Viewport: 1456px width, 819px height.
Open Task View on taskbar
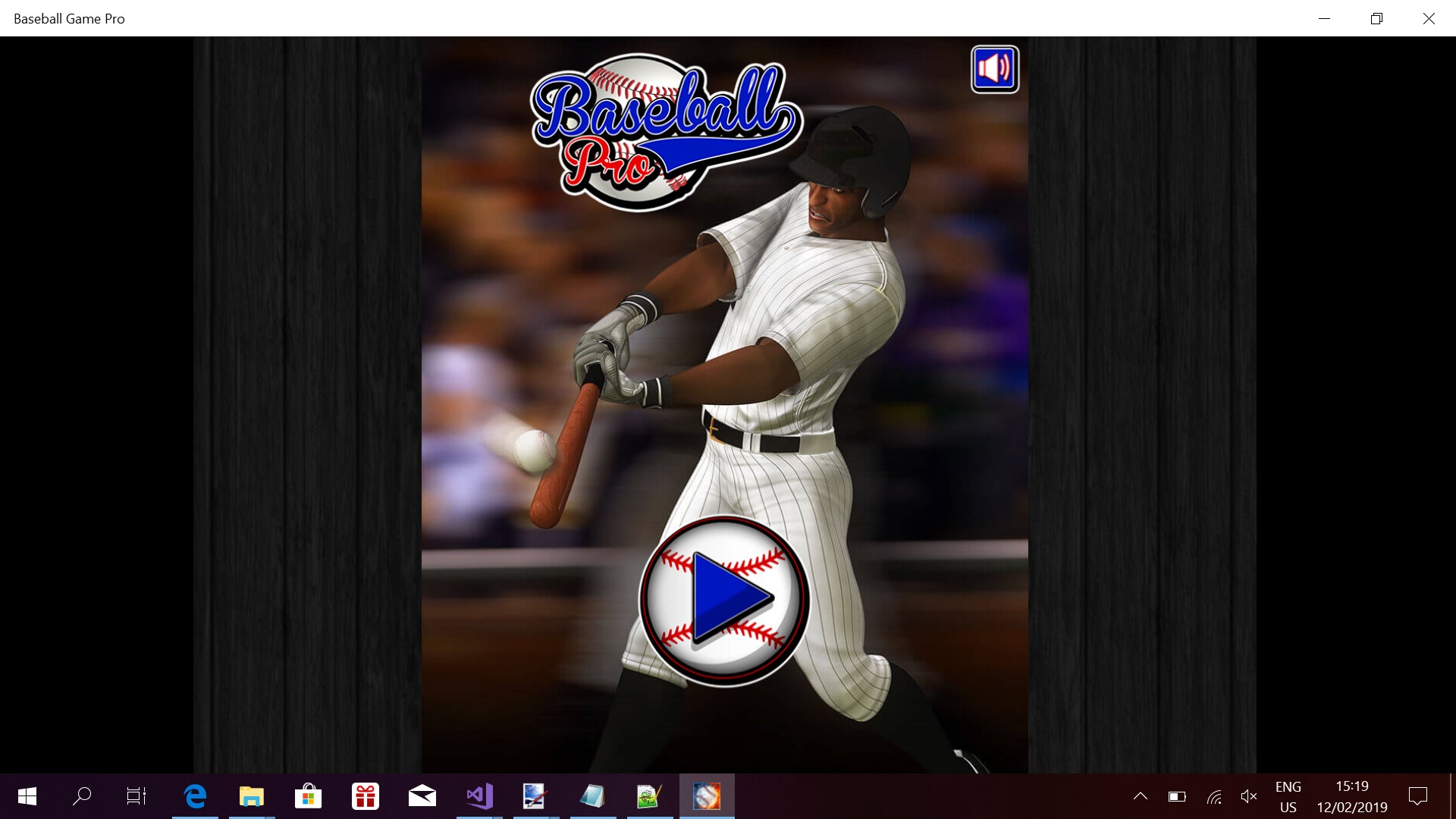point(136,796)
